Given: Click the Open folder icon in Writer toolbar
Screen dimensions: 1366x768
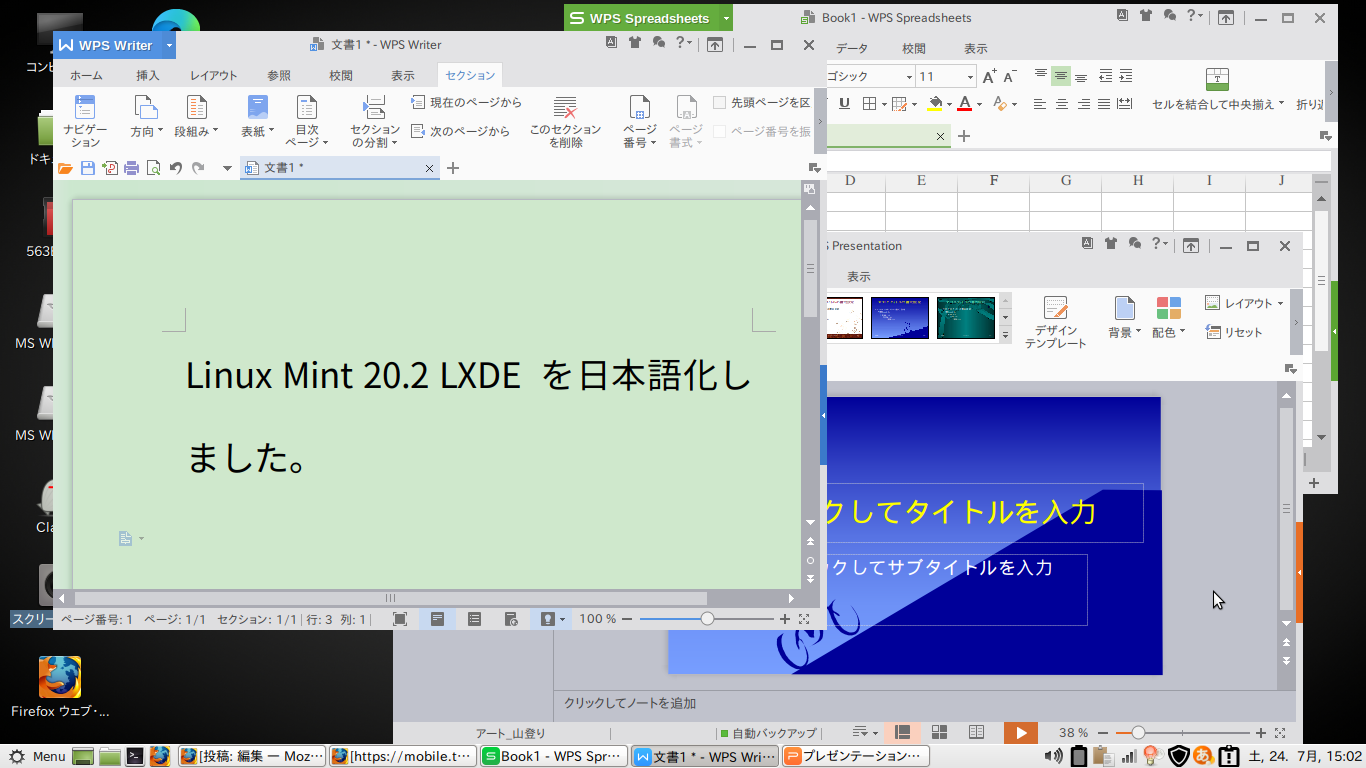Looking at the screenshot, I should click(x=65, y=168).
